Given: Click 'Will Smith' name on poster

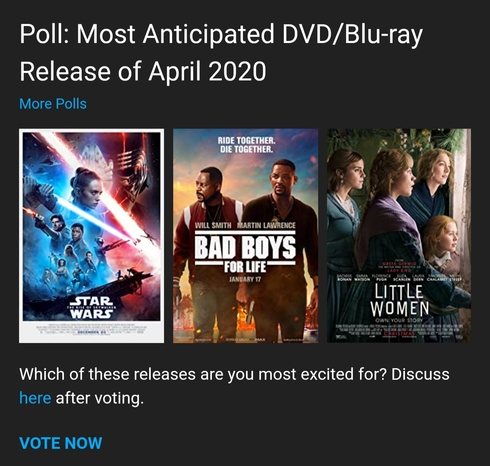Looking at the screenshot, I should [x=213, y=225].
